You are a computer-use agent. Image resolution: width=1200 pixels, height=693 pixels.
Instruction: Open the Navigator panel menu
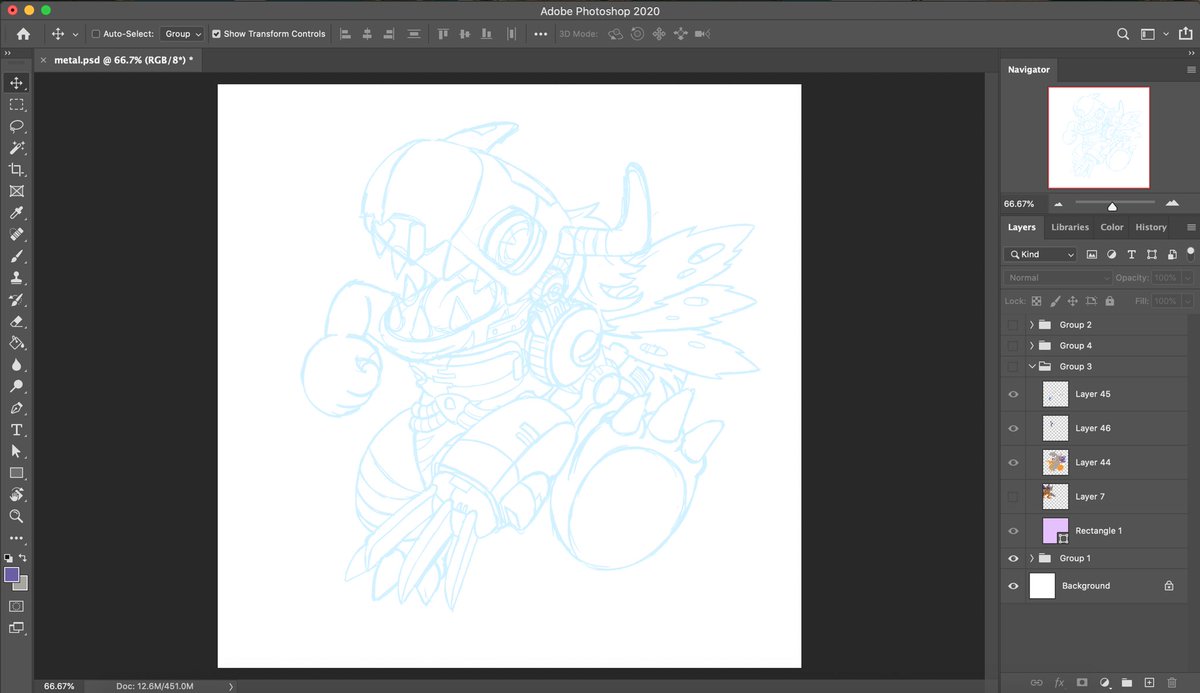[1190, 70]
